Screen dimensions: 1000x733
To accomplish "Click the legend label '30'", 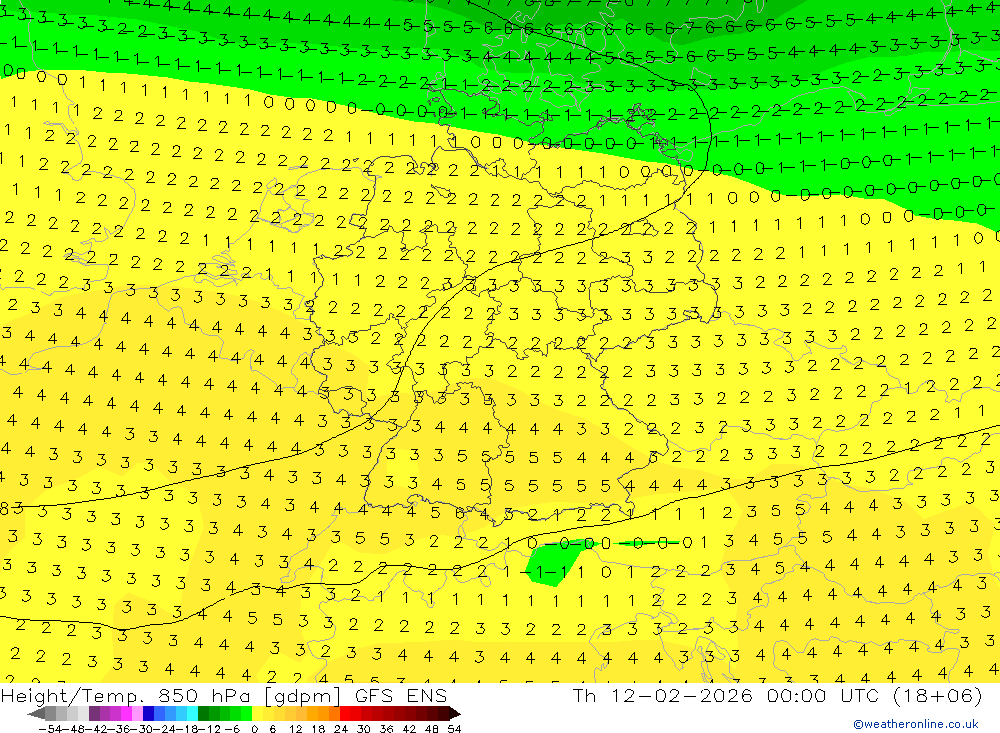I will tap(364, 729).
